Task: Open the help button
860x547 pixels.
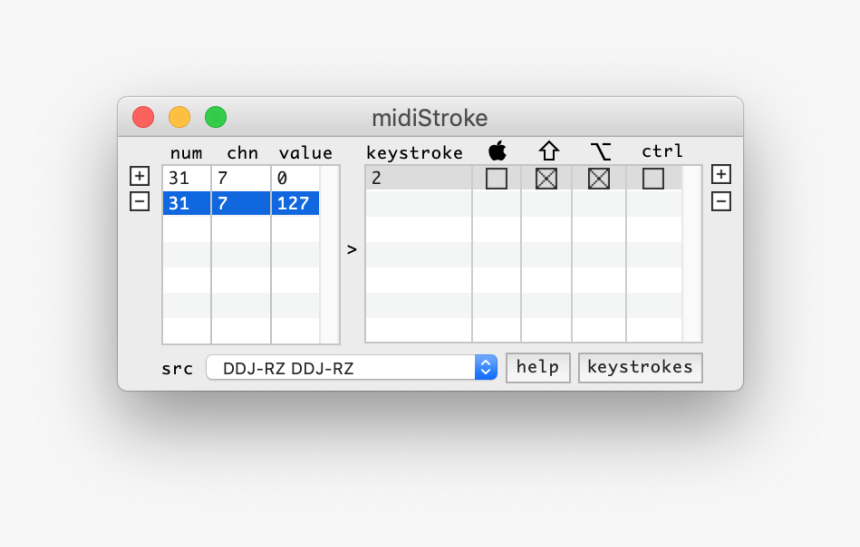Action: click(538, 367)
